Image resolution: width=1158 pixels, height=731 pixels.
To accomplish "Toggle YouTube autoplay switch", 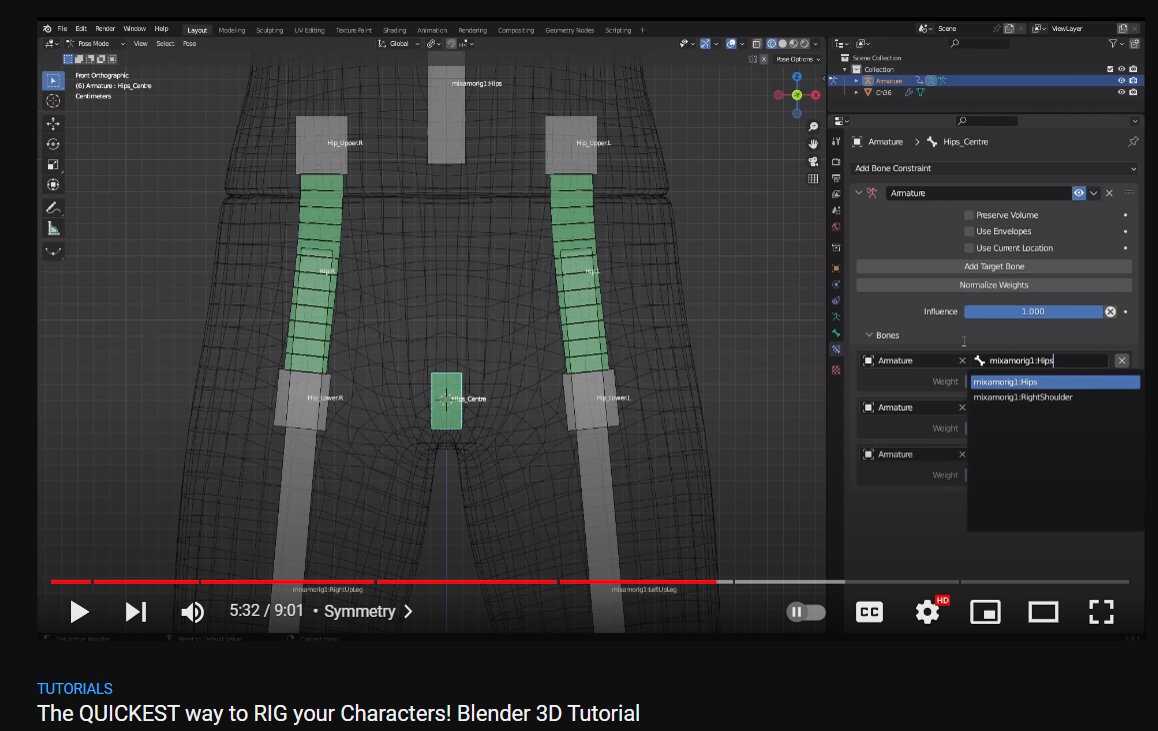I will click(806, 611).
